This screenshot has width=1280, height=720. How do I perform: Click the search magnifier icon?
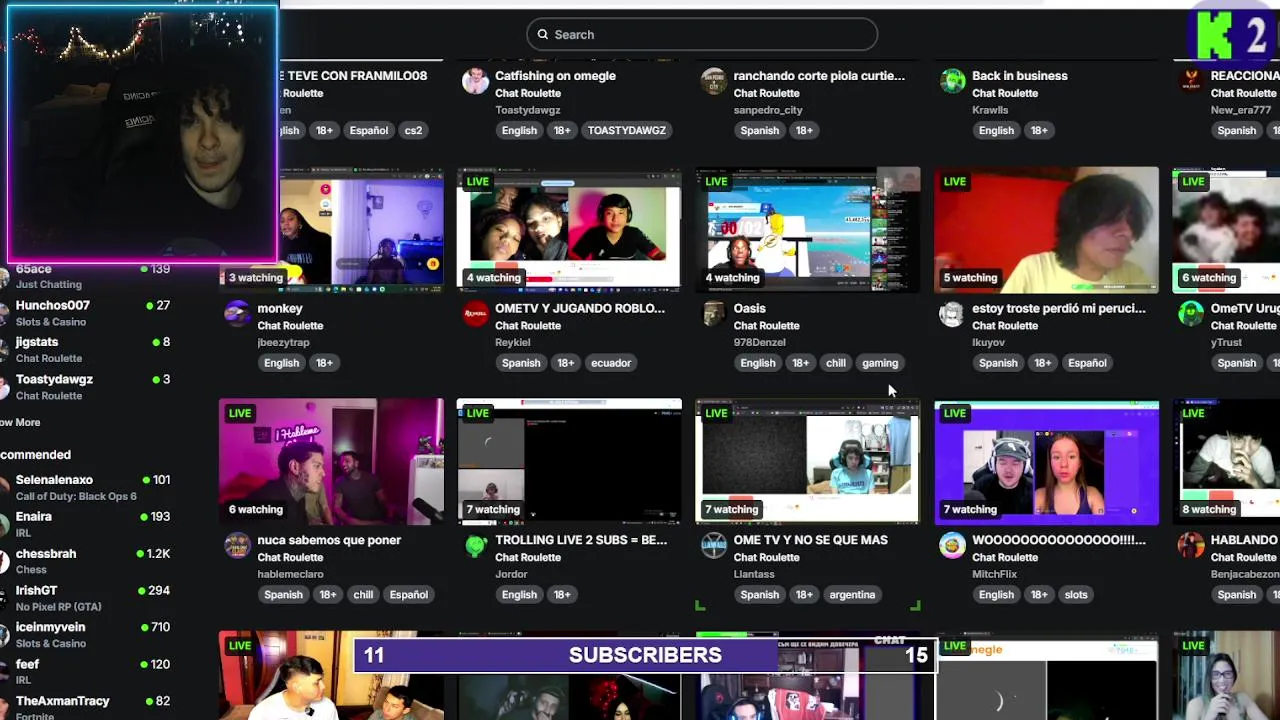tap(543, 34)
